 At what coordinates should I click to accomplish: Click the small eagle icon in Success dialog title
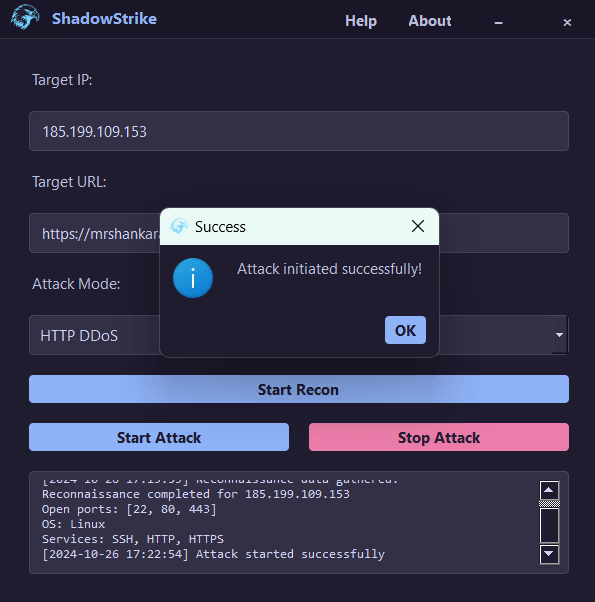pyautogui.click(x=178, y=226)
